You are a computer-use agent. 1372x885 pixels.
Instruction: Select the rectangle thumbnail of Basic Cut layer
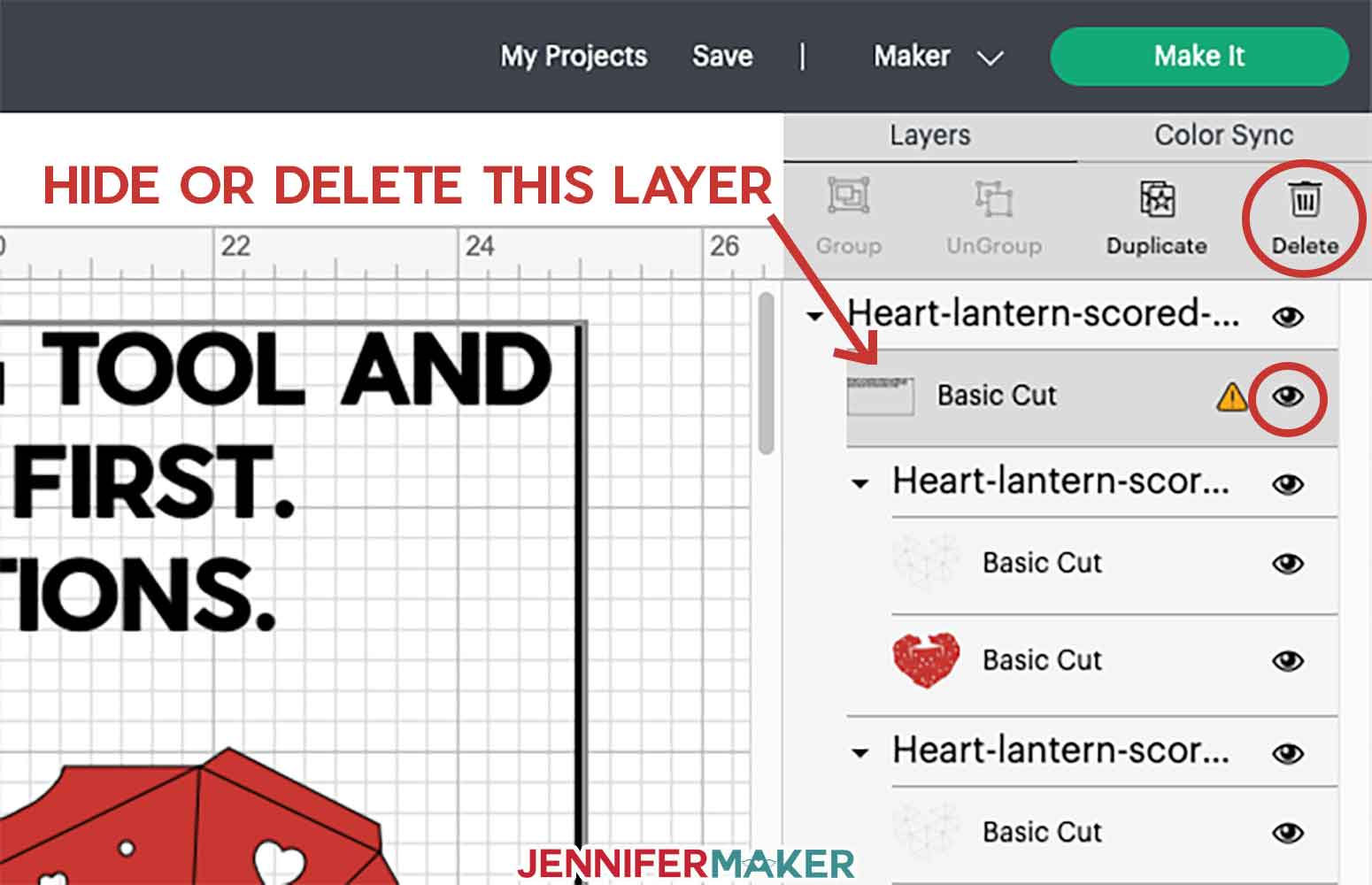880,396
